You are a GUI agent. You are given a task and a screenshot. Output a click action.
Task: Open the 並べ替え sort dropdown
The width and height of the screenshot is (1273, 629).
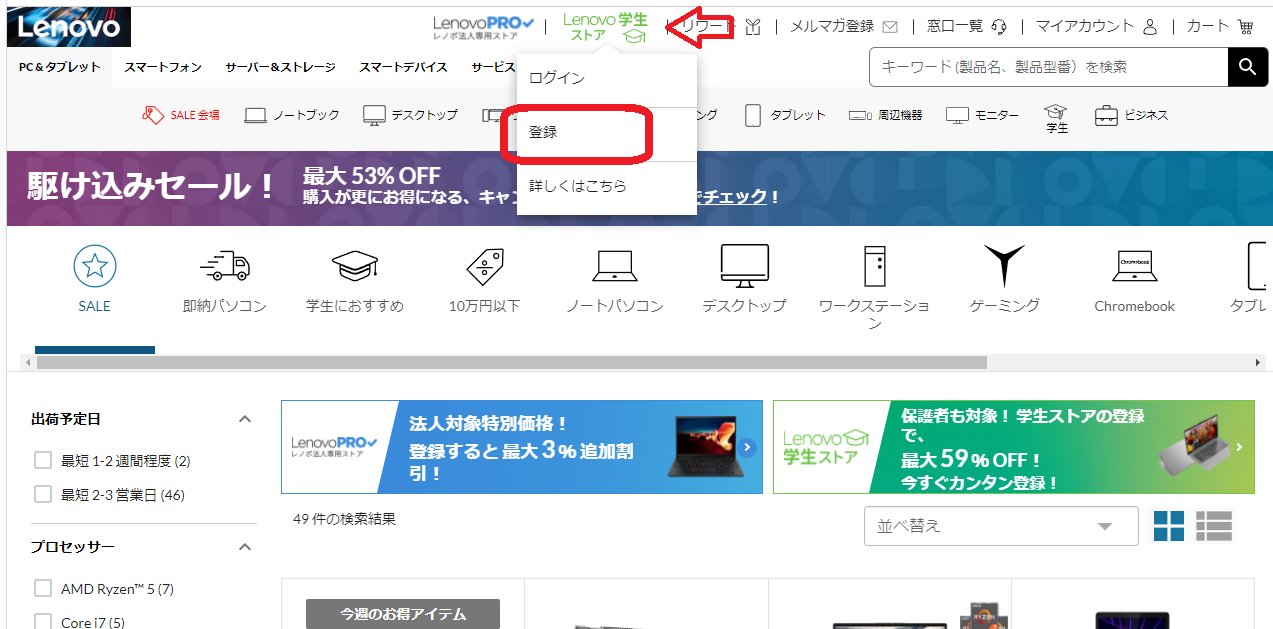point(1001,526)
